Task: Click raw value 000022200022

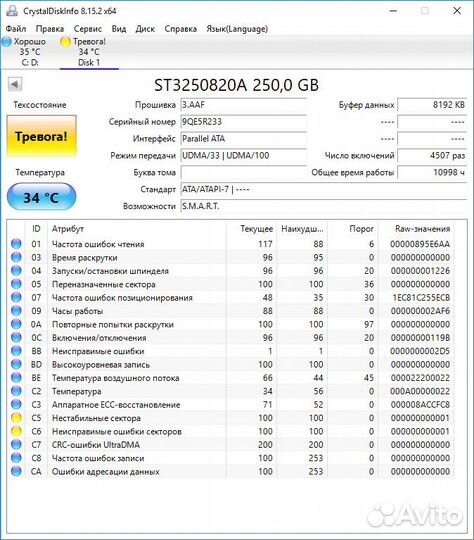Action: [420, 378]
